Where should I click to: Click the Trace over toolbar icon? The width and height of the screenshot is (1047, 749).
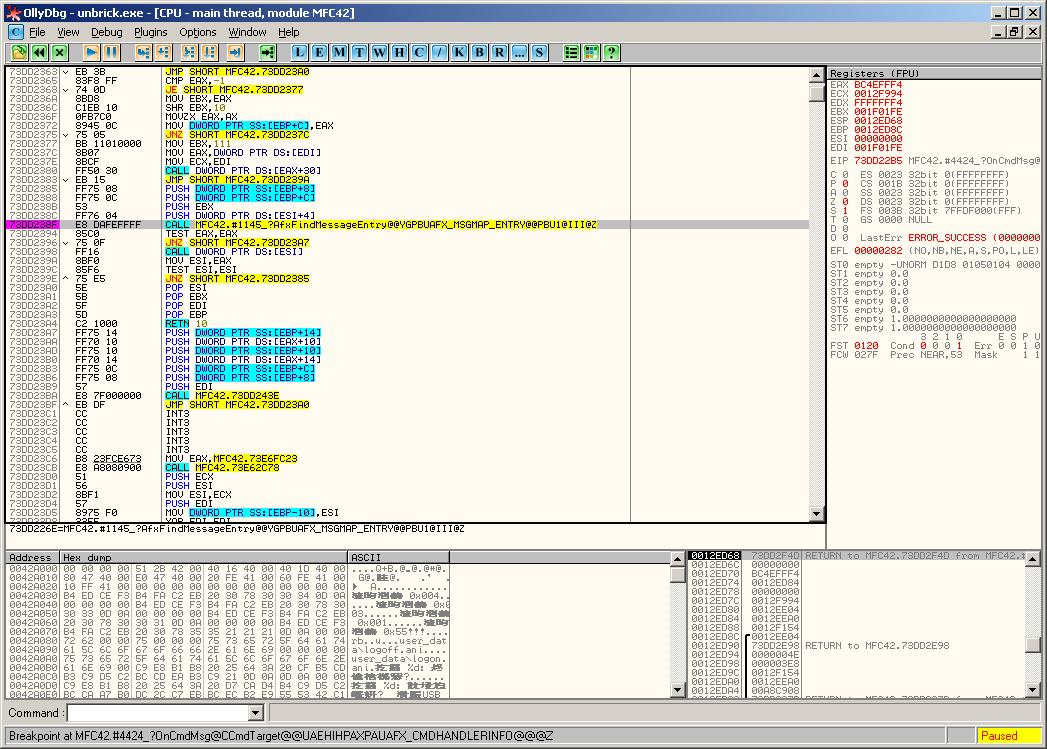[x=210, y=52]
